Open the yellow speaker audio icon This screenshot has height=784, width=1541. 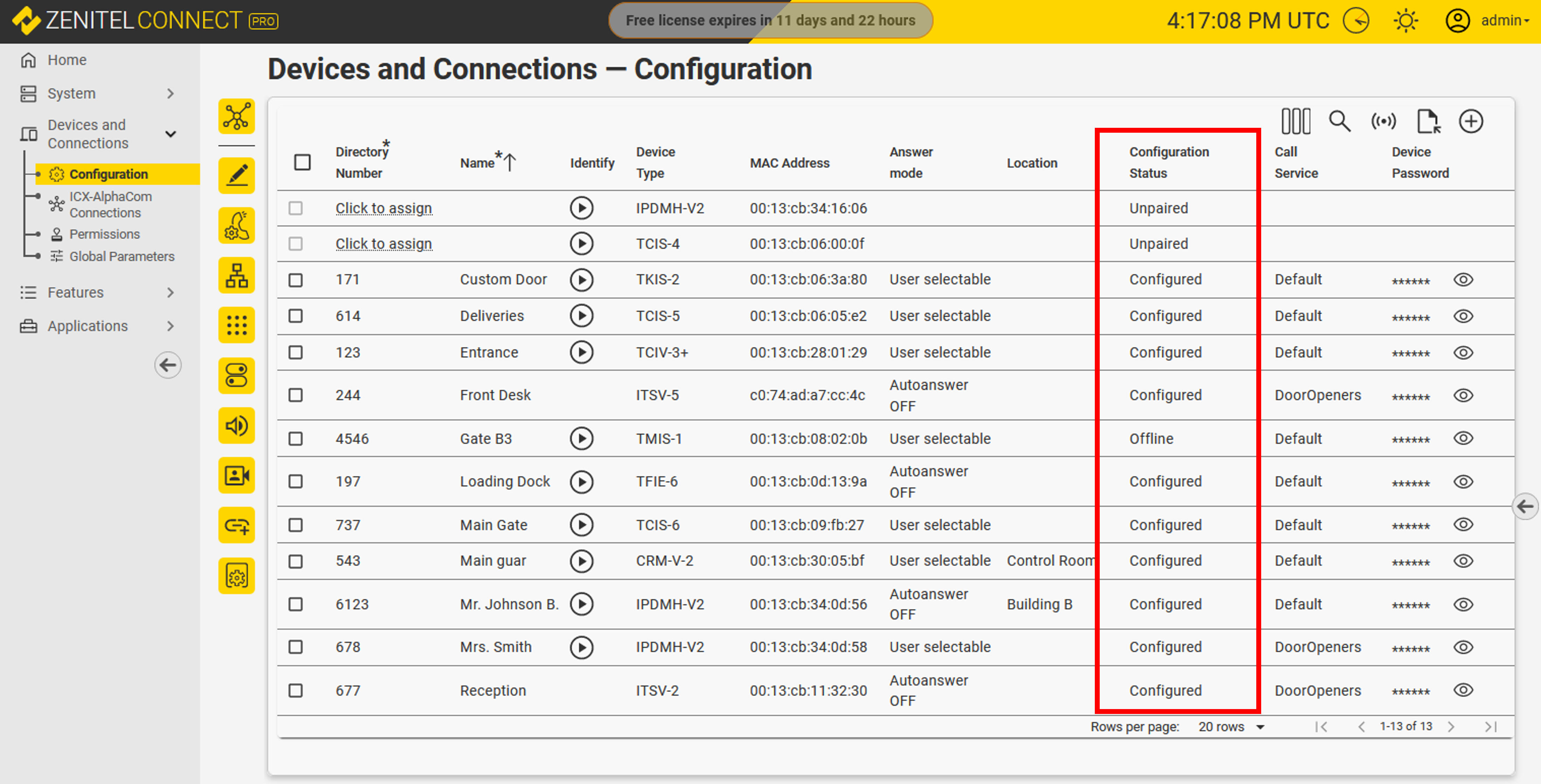point(236,426)
